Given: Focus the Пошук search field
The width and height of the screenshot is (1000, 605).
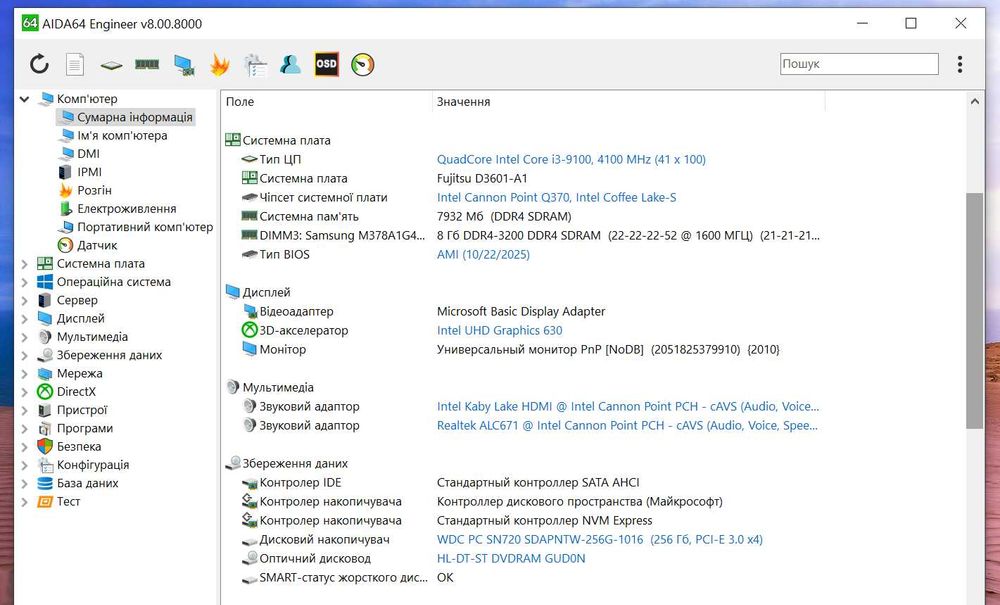Looking at the screenshot, I should 859,64.
